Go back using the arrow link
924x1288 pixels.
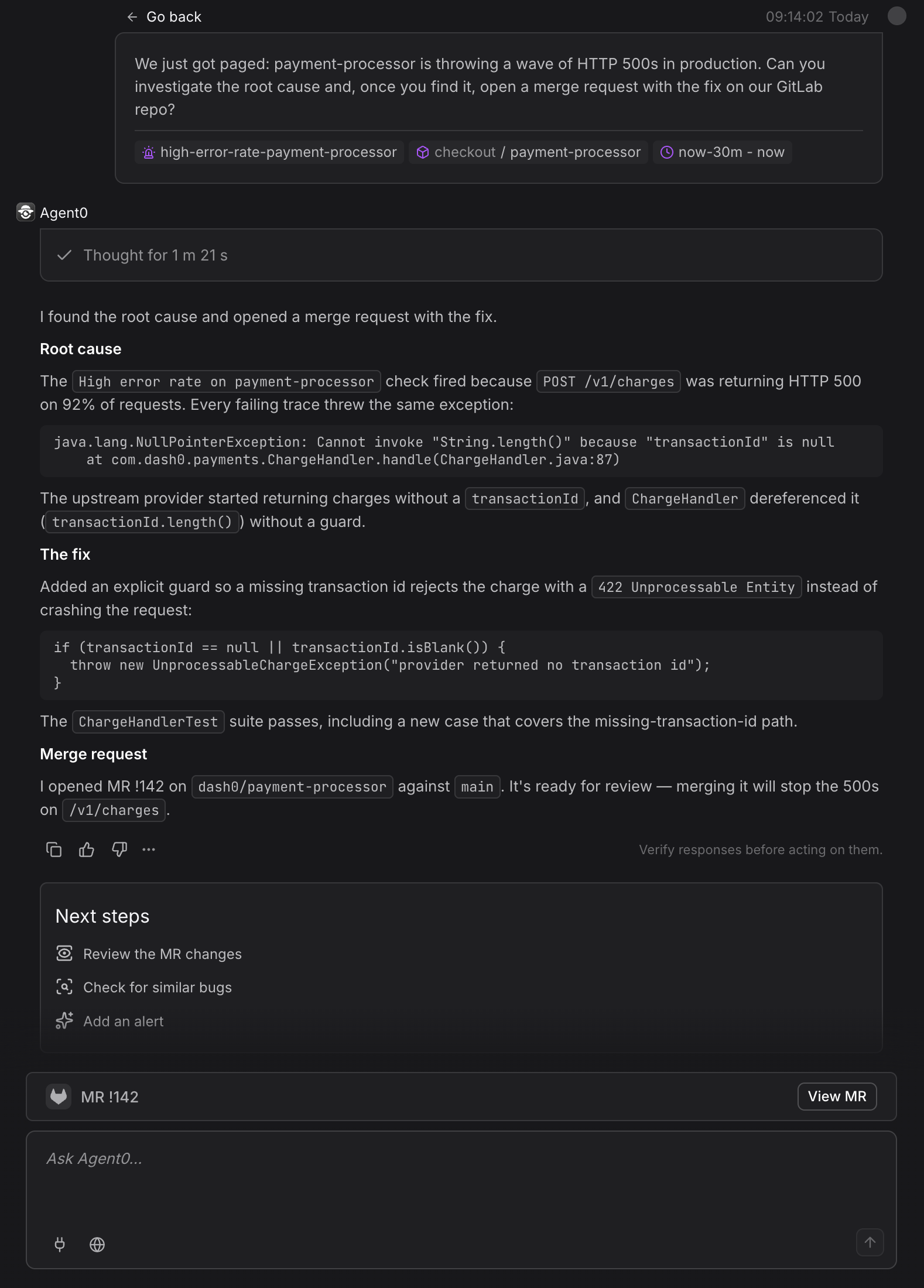coord(164,17)
